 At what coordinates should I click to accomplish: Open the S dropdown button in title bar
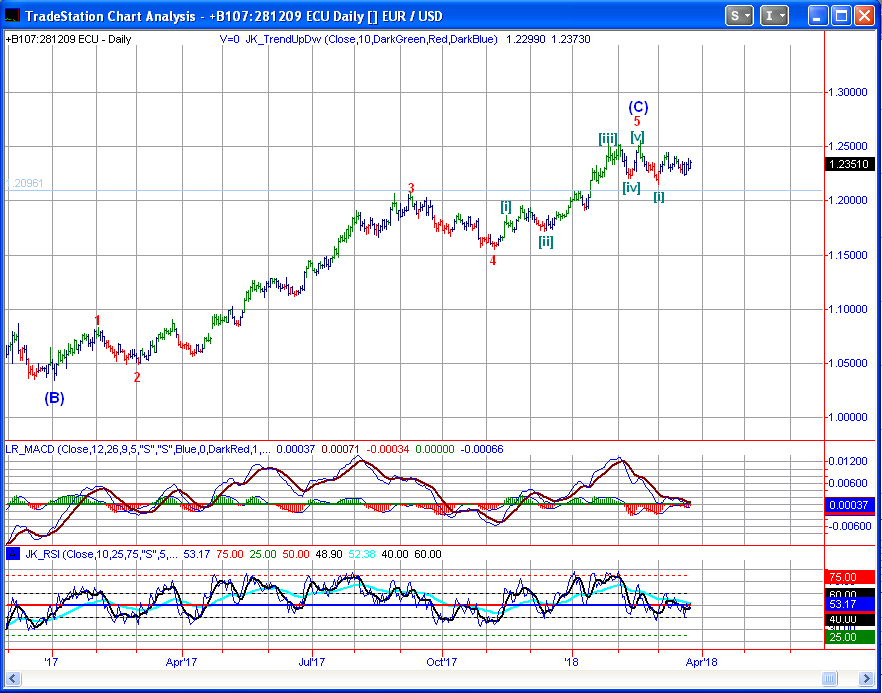[739, 16]
